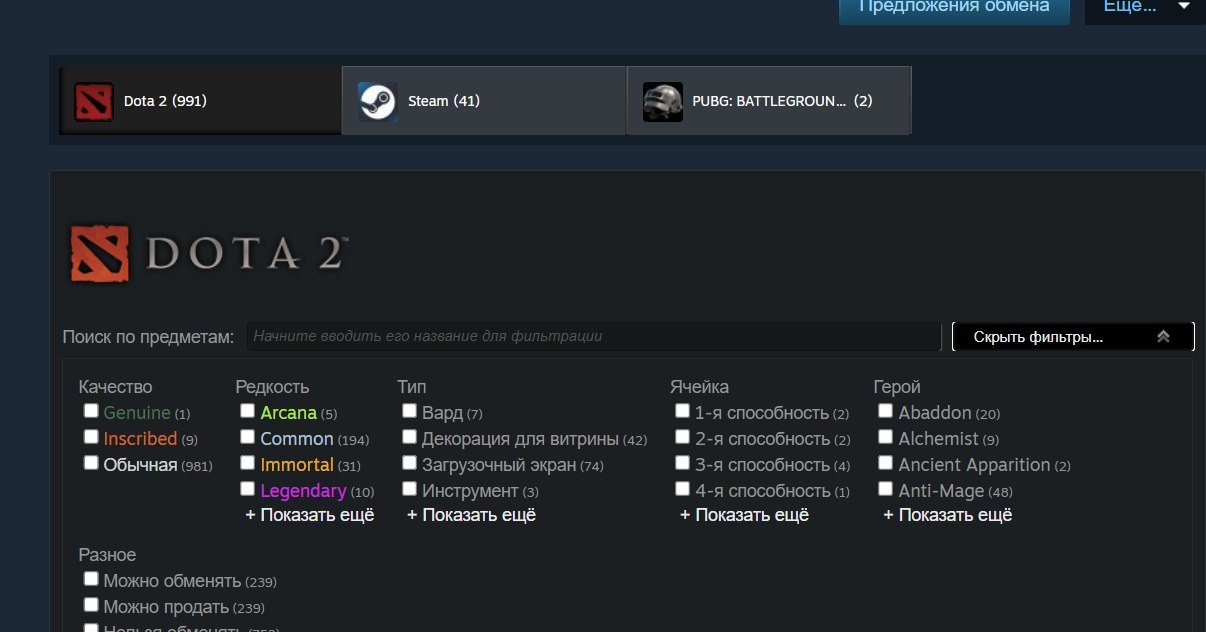
Task: Enable the Common rarity filter
Action: pyautogui.click(x=247, y=437)
